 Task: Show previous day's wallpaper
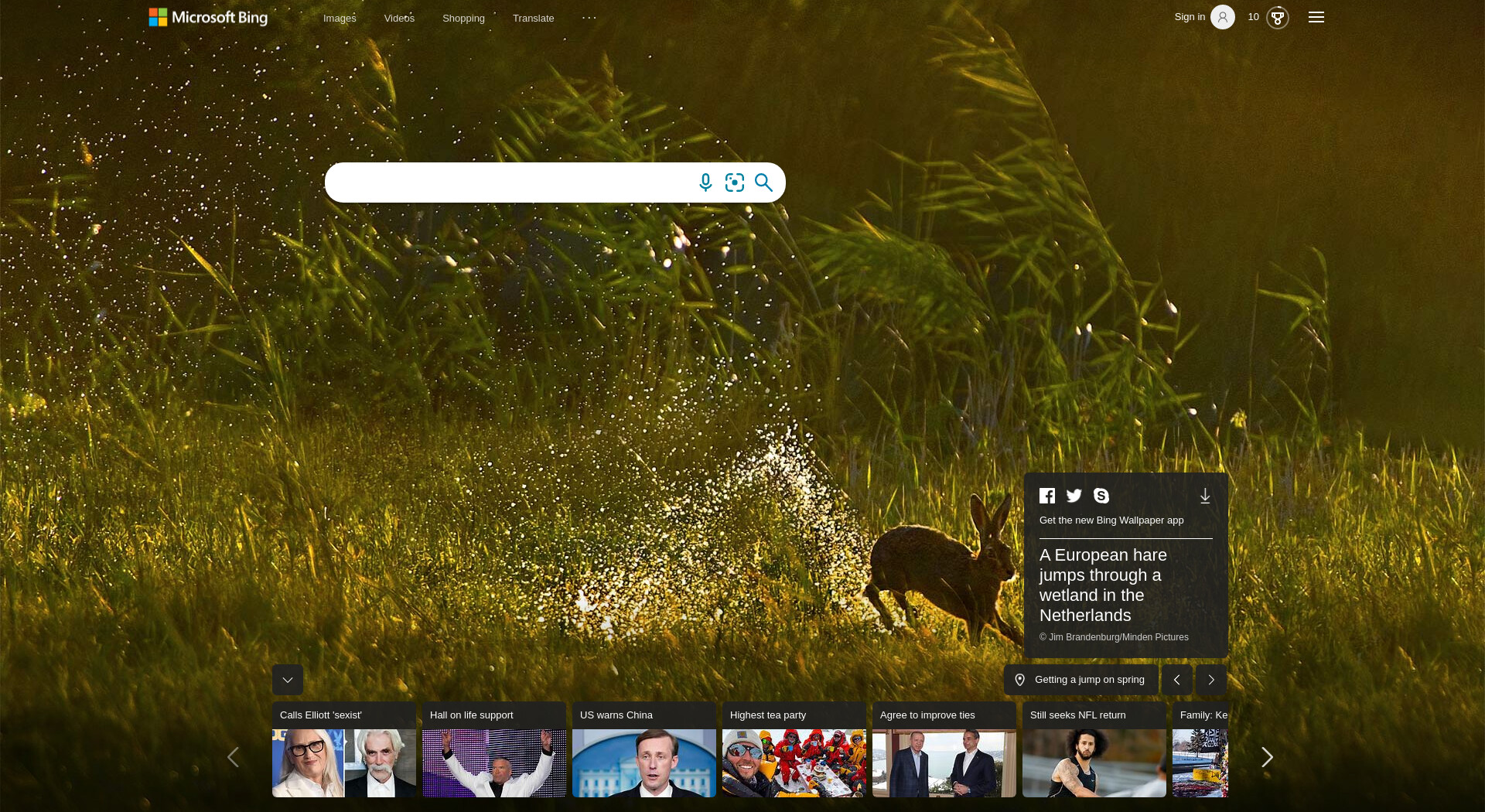[1176, 680]
